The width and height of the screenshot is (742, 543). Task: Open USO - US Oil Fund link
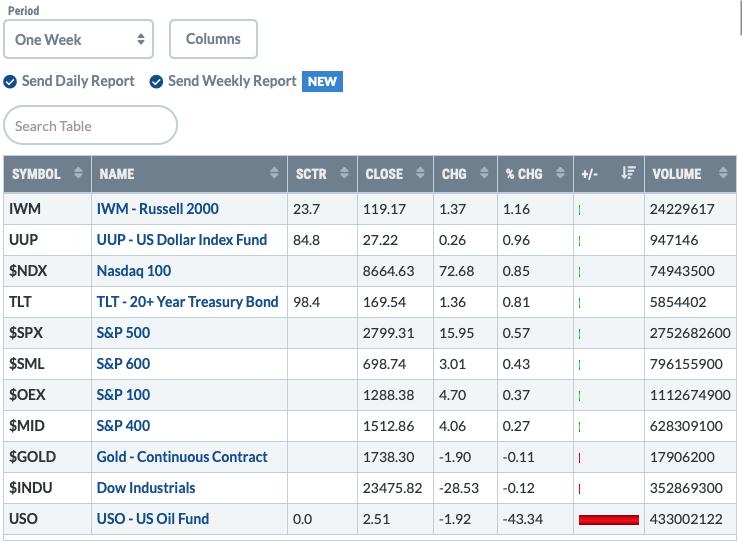point(153,519)
